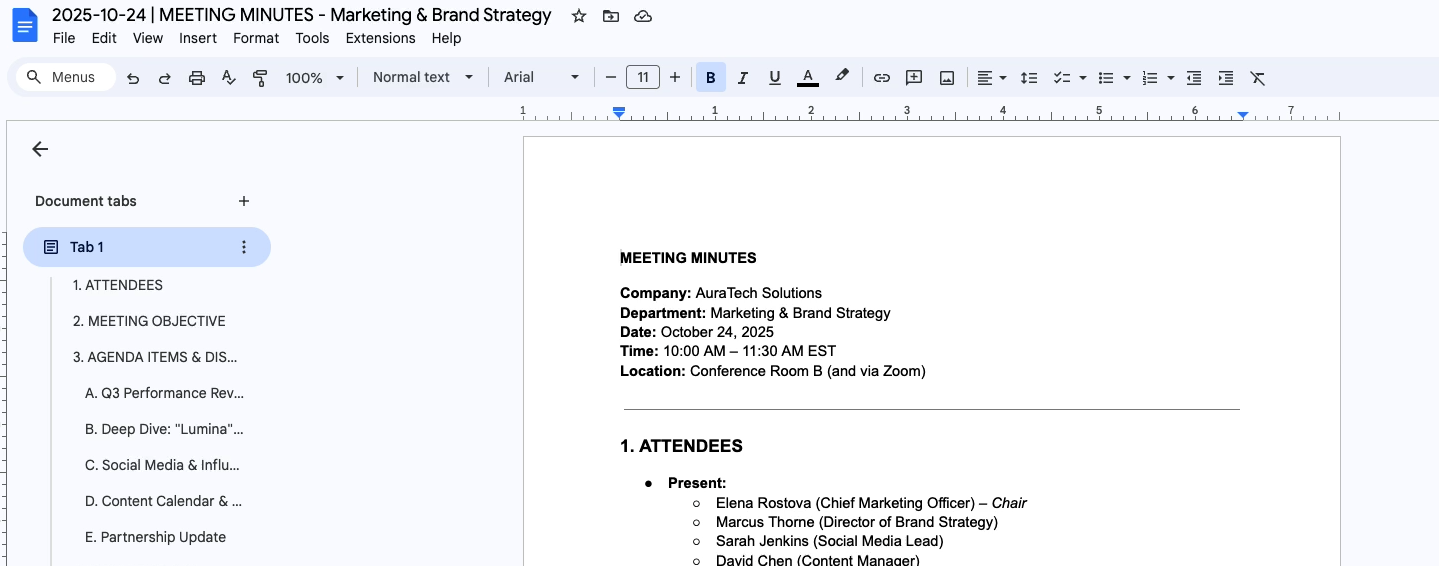
Task: Open the 100% zoom dropdown
Action: (x=314, y=77)
